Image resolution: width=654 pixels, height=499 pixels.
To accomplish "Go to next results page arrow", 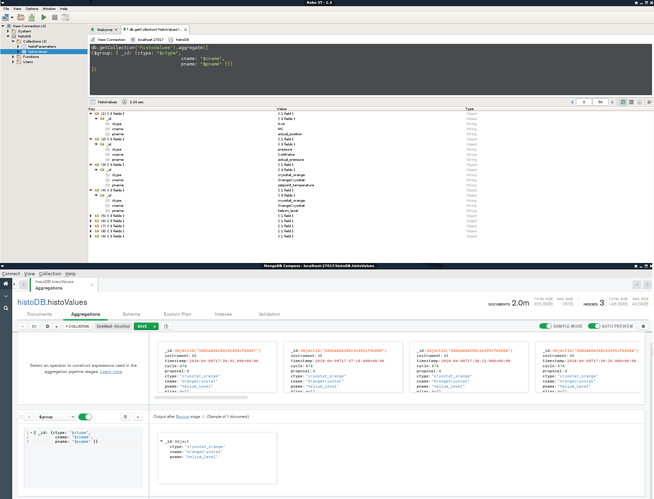I will click(x=612, y=102).
